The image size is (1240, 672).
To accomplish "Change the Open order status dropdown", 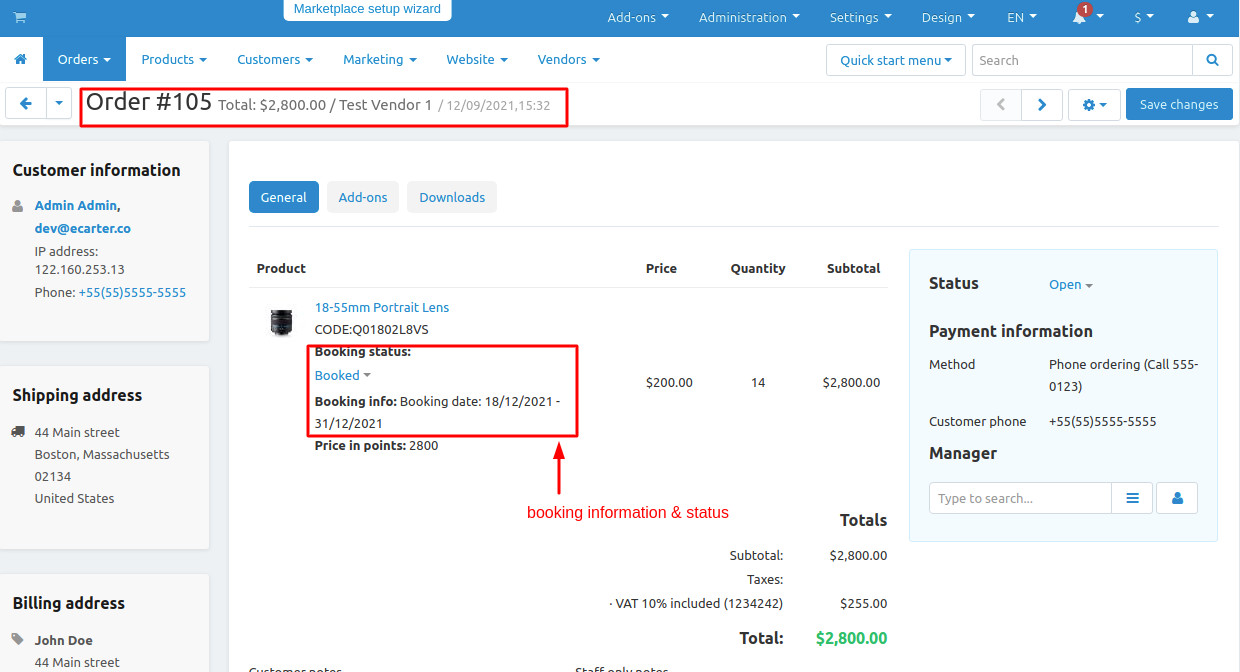I will tap(1071, 285).
